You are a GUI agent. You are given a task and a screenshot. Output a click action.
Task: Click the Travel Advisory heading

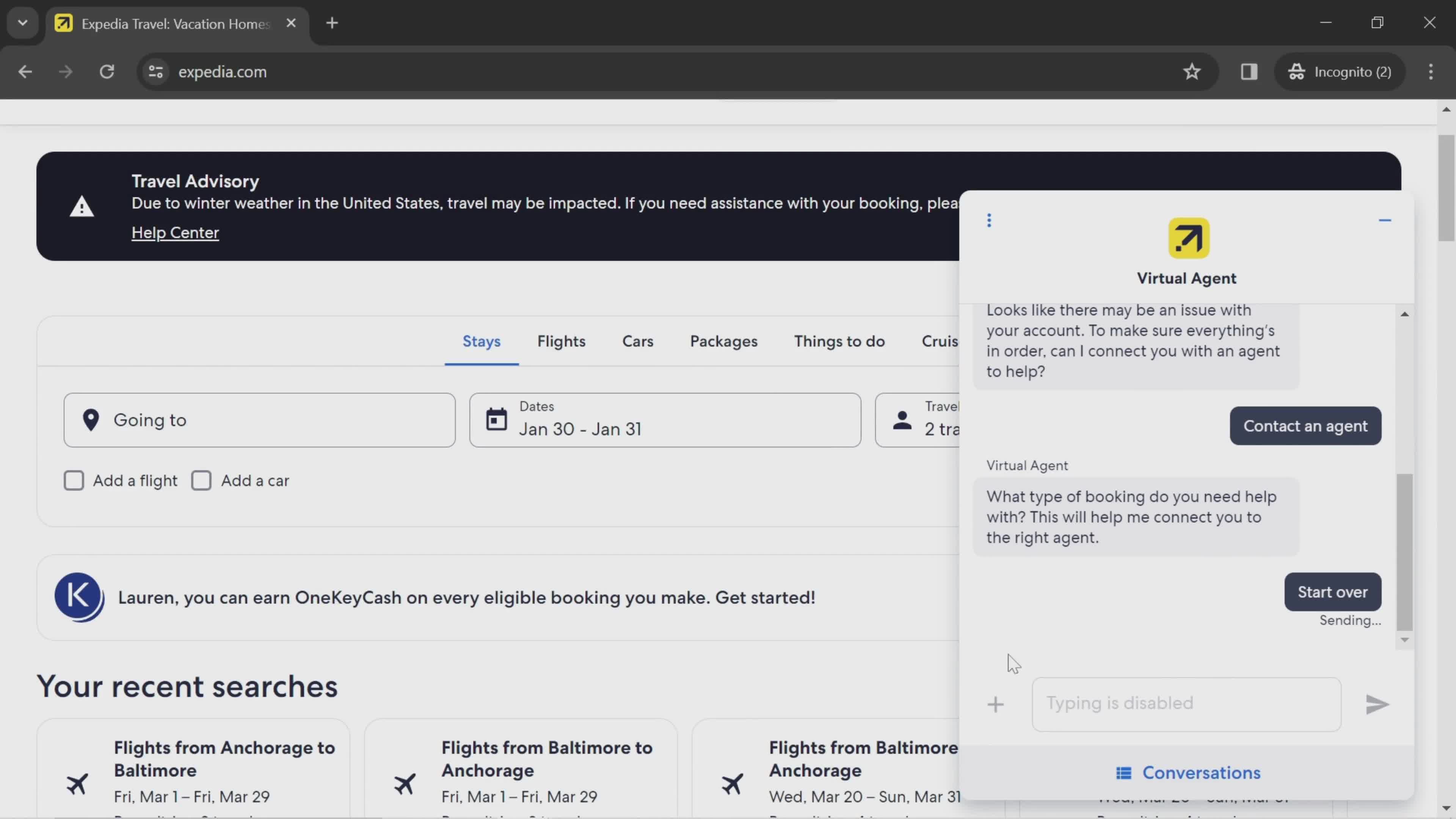pos(196,181)
